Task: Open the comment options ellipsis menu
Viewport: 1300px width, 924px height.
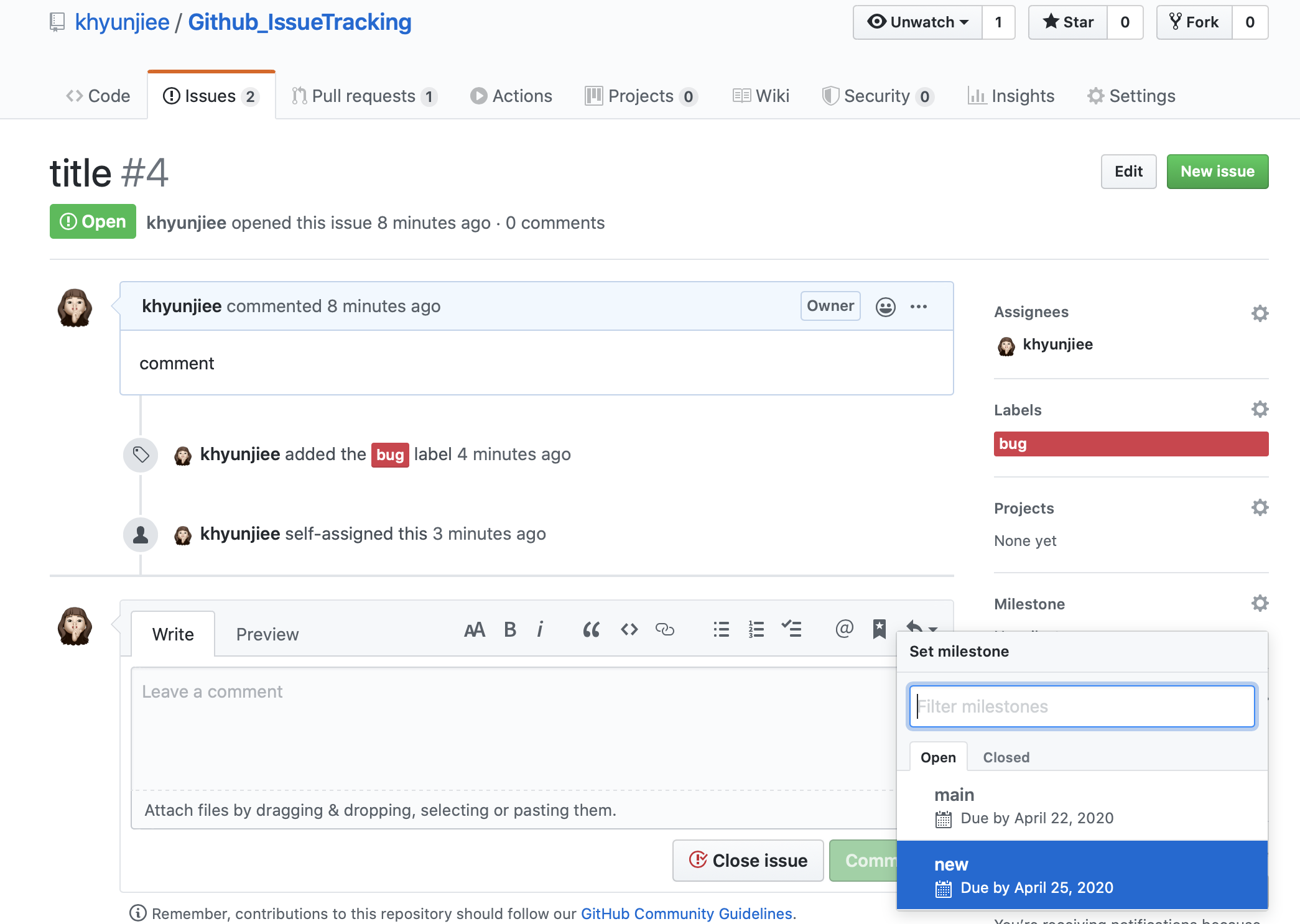Action: click(x=919, y=307)
